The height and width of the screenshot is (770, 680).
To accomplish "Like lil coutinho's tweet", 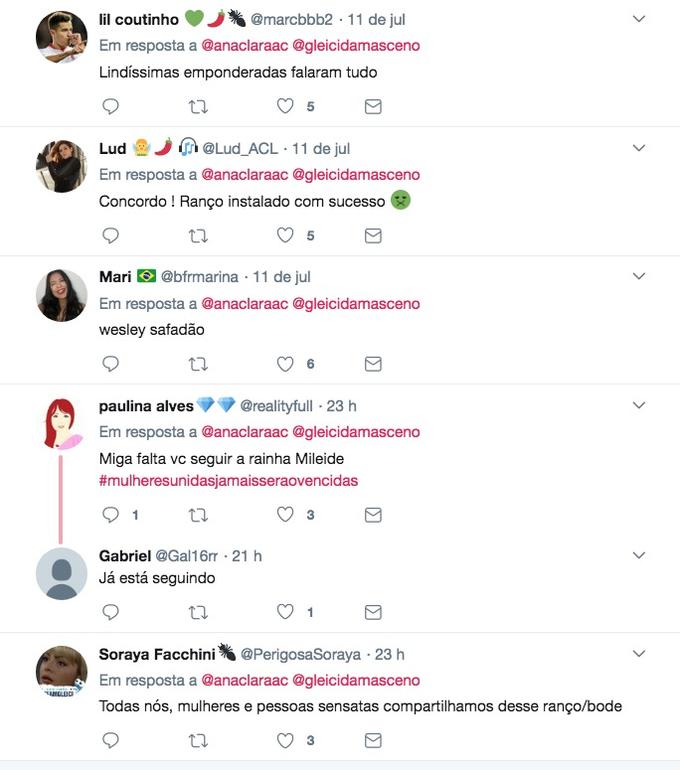I will click(x=286, y=106).
